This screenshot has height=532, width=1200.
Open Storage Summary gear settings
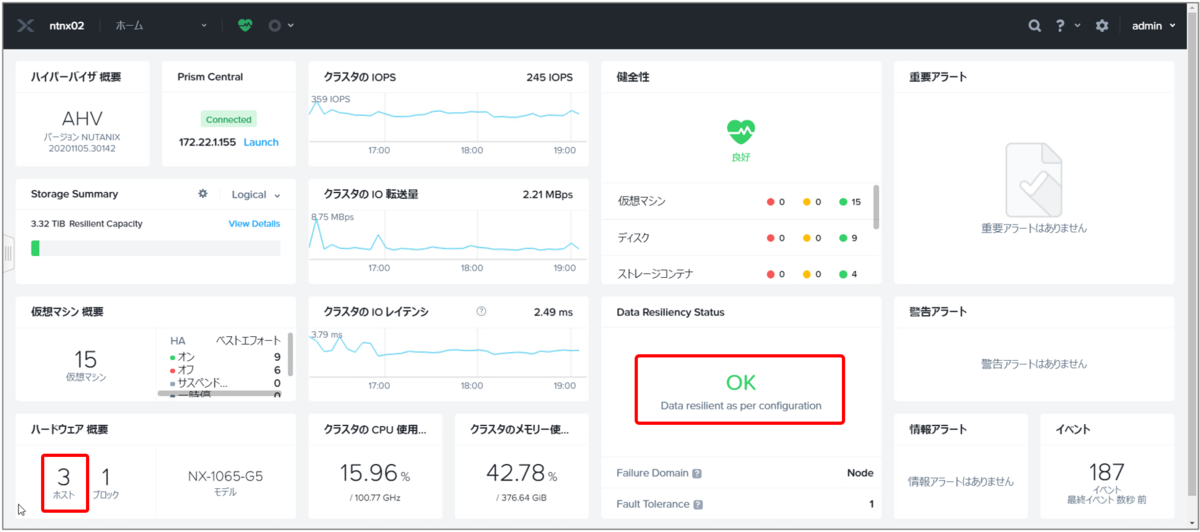(x=203, y=194)
